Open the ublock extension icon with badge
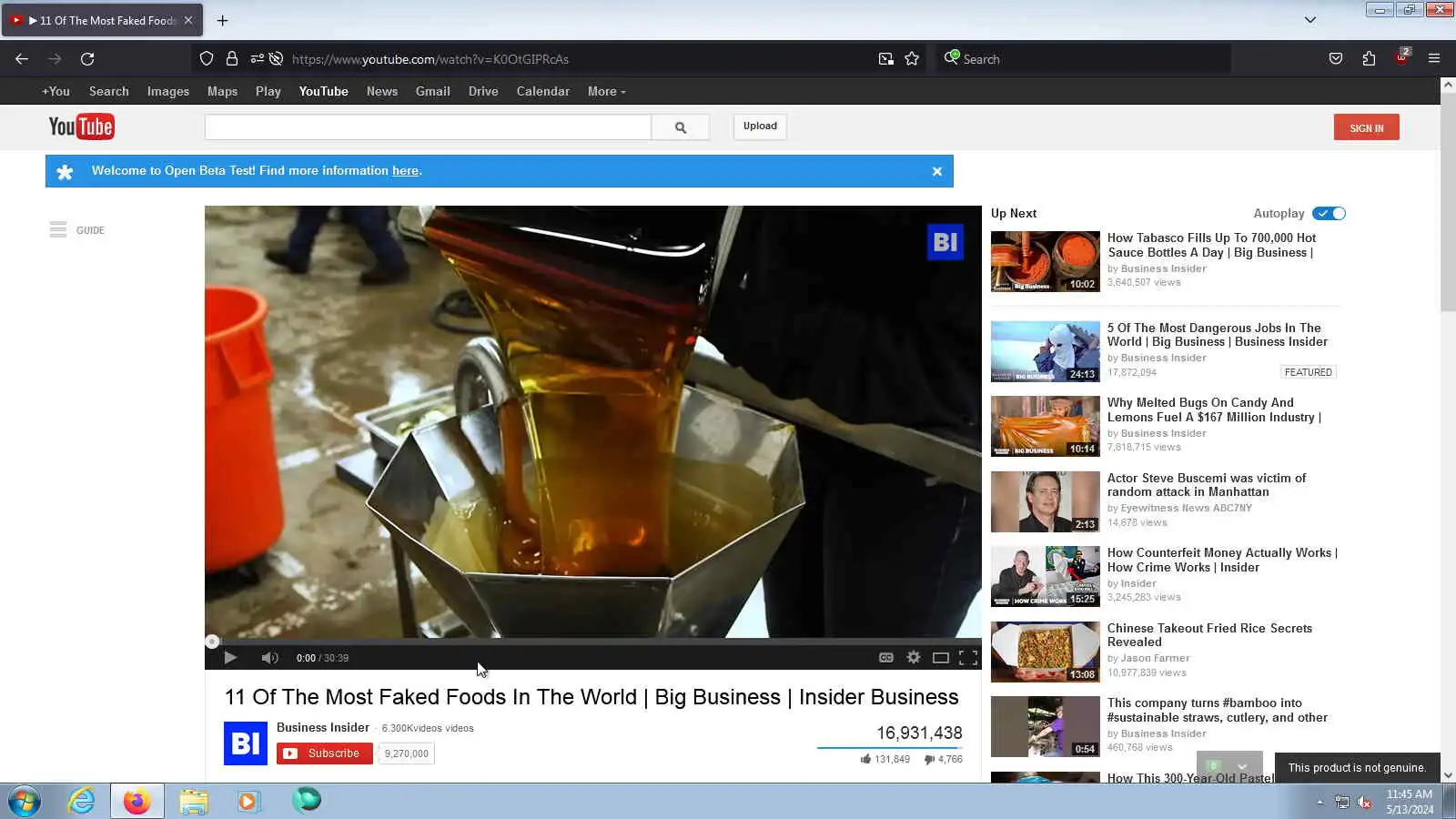Viewport: 1456px width, 819px height. (x=1402, y=57)
